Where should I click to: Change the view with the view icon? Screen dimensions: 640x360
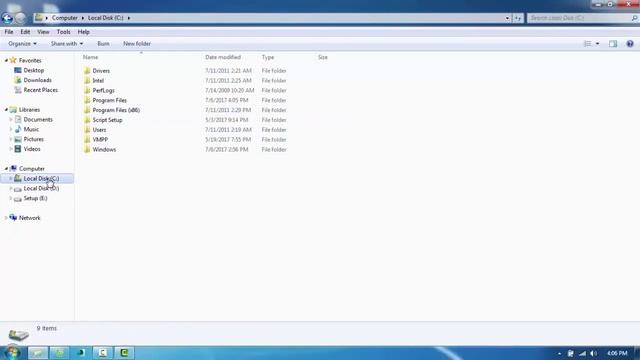[587, 44]
